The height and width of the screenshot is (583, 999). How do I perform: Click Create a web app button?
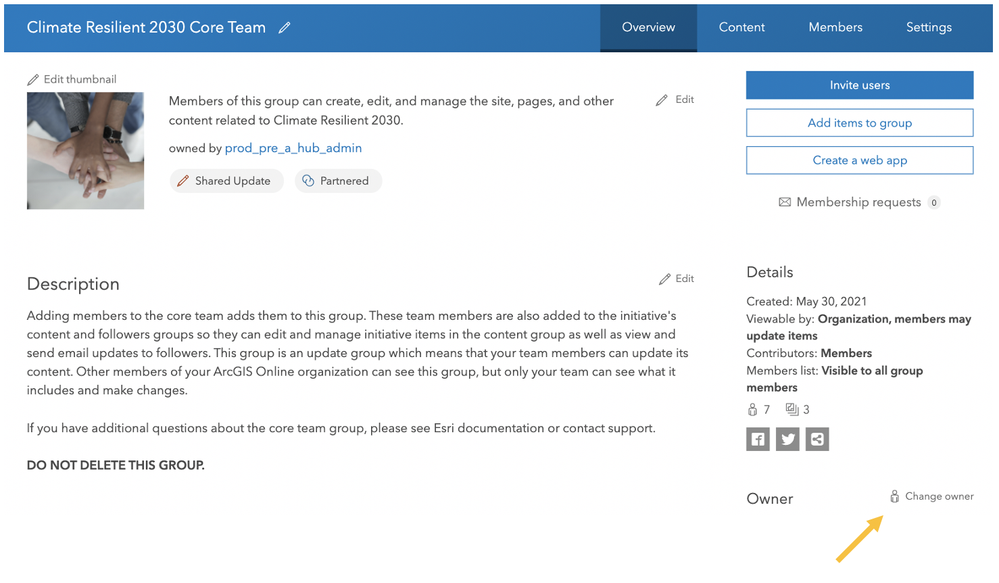click(859, 160)
